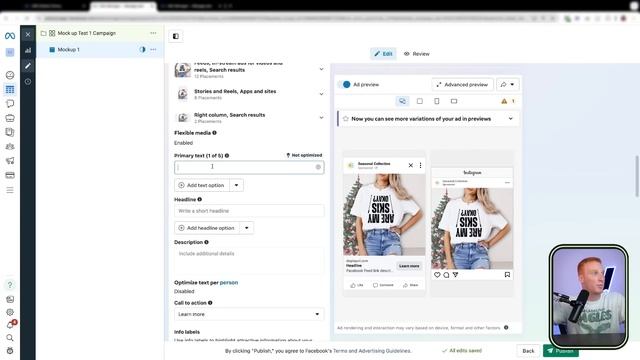Open the Add text option dropdown arrow
The width and height of the screenshot is (640, 360).
[x=236, y=185]
